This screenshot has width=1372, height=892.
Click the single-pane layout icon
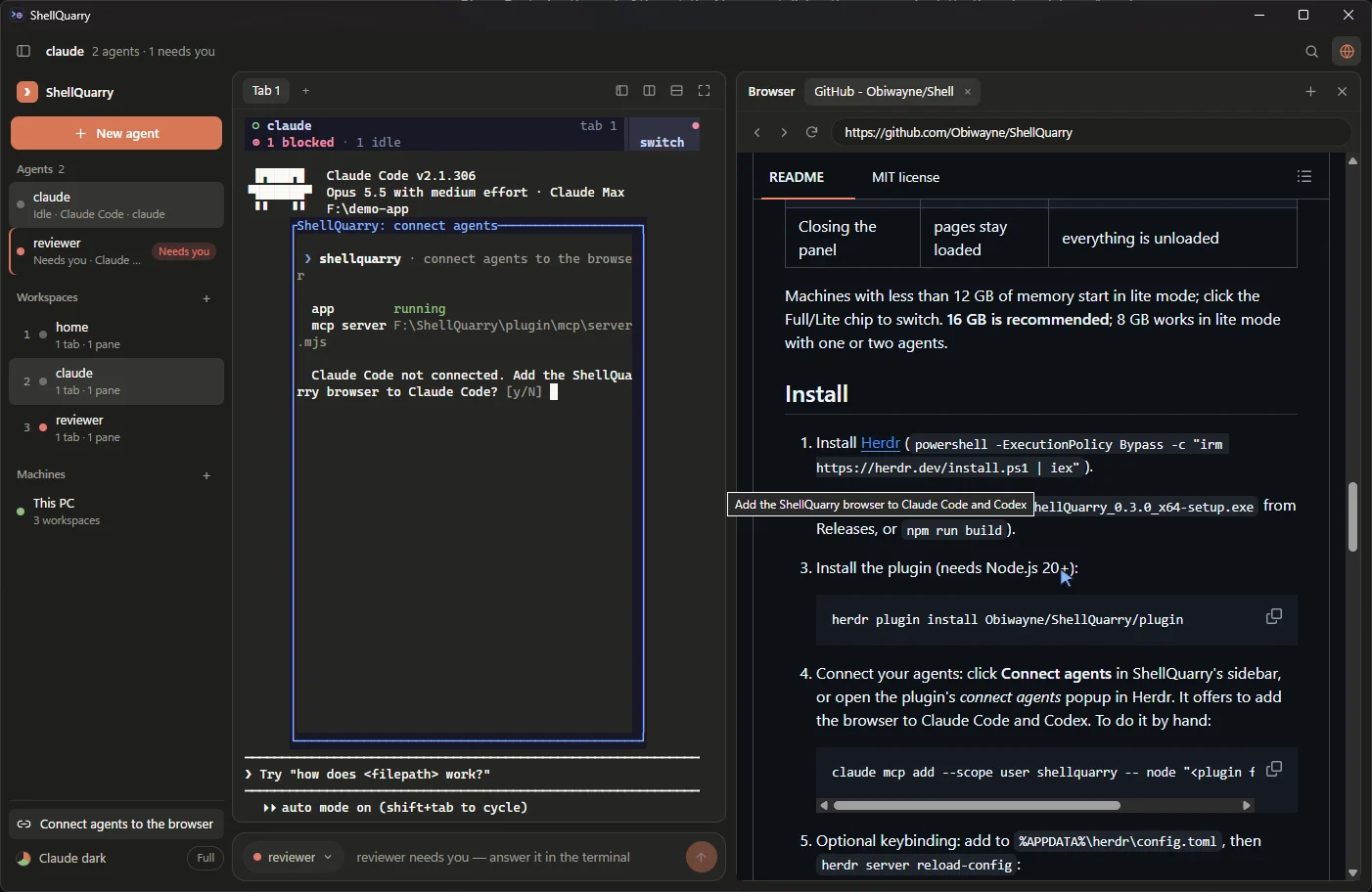click(621, 91)
